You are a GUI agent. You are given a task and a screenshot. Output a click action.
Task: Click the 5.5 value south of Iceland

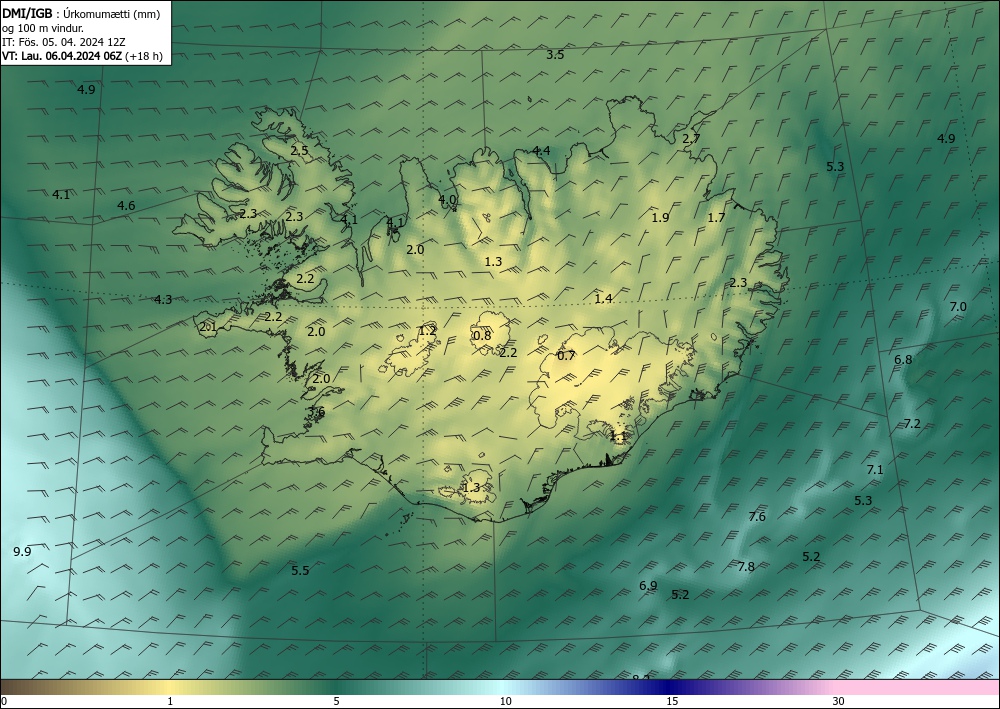point(300,571)
